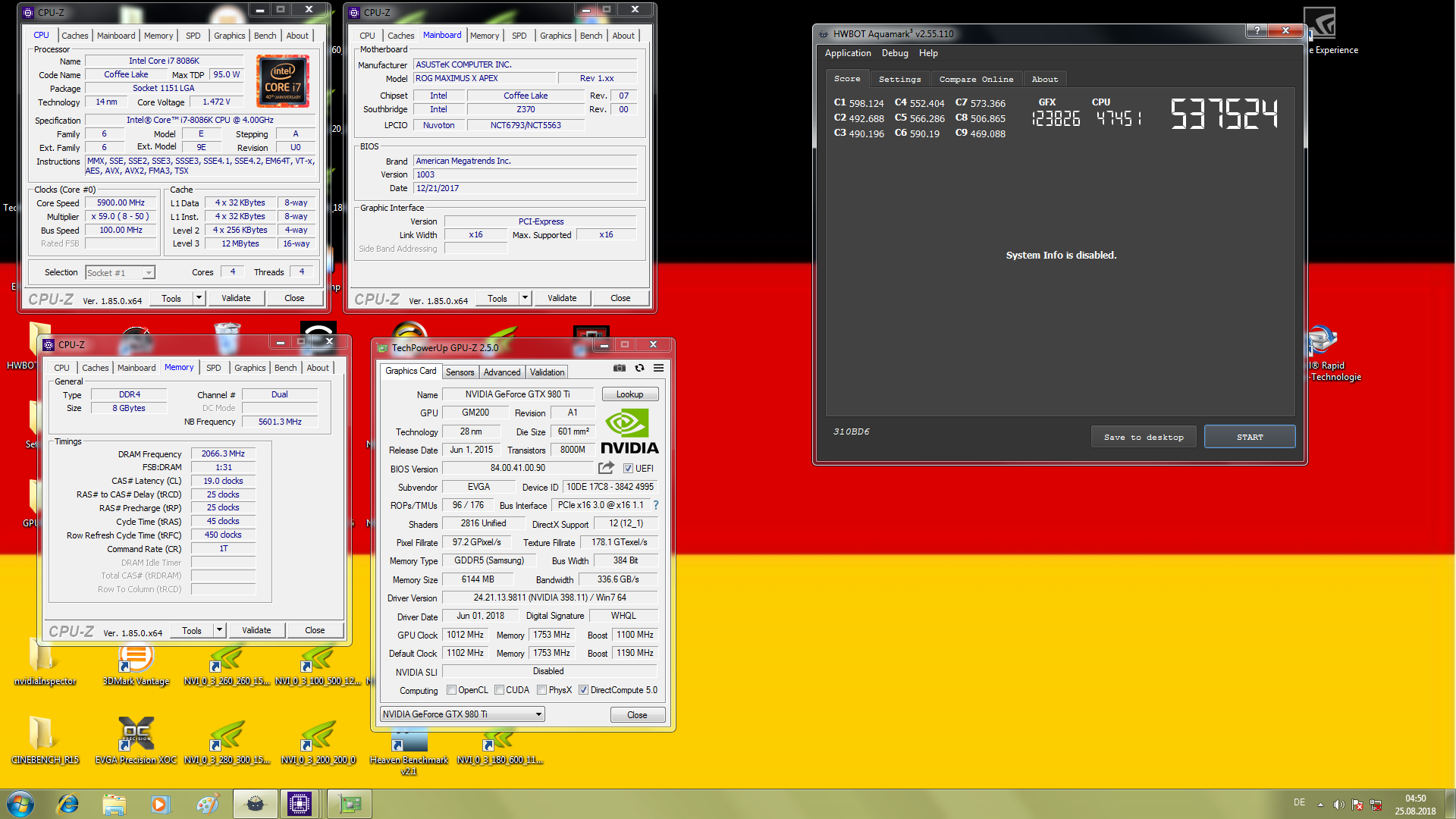This screenshot has height=819, width=1456.
Task: Open Paint from the taskbar
Action: pyautogui.click(x=207, y=804)
